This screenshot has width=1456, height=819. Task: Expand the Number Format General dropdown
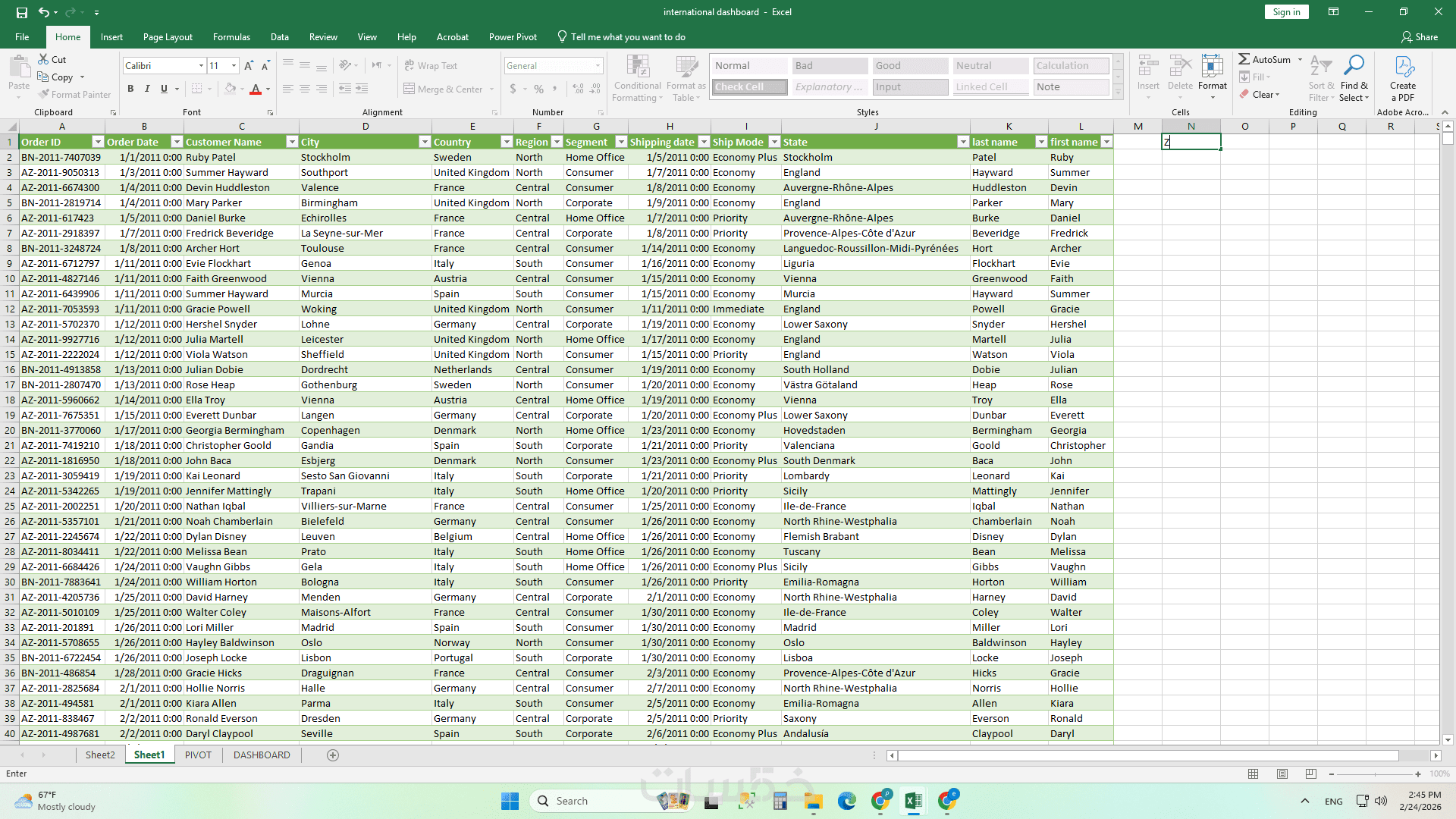598,66
